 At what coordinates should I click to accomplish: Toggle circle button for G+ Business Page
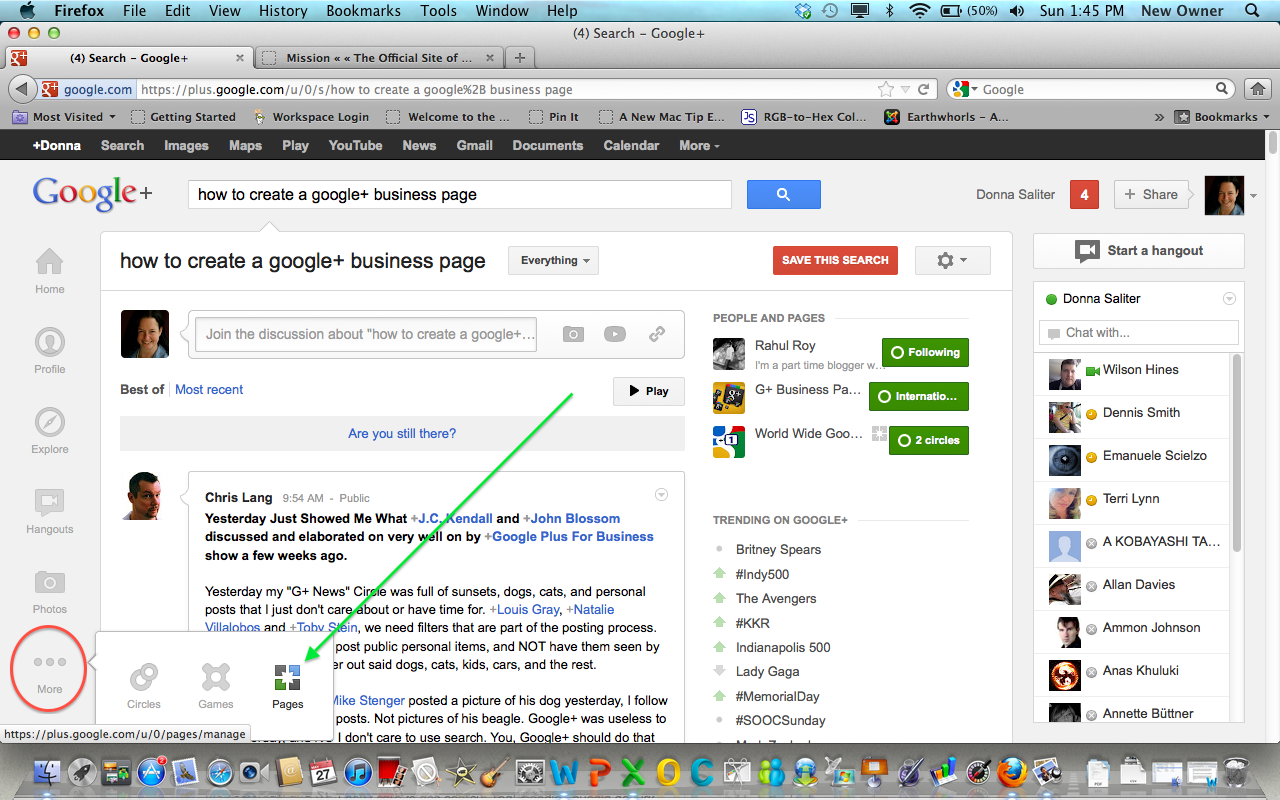(x=919, y=396)
